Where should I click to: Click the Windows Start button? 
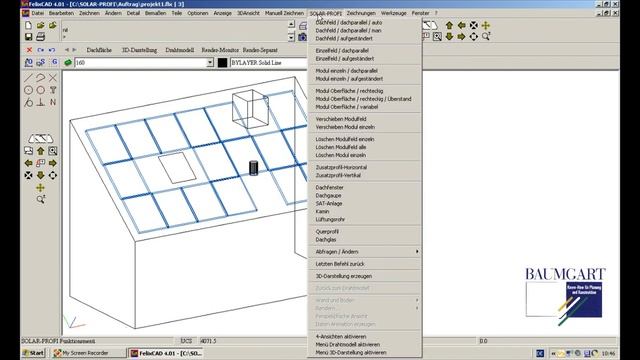(x=33, y=353)
